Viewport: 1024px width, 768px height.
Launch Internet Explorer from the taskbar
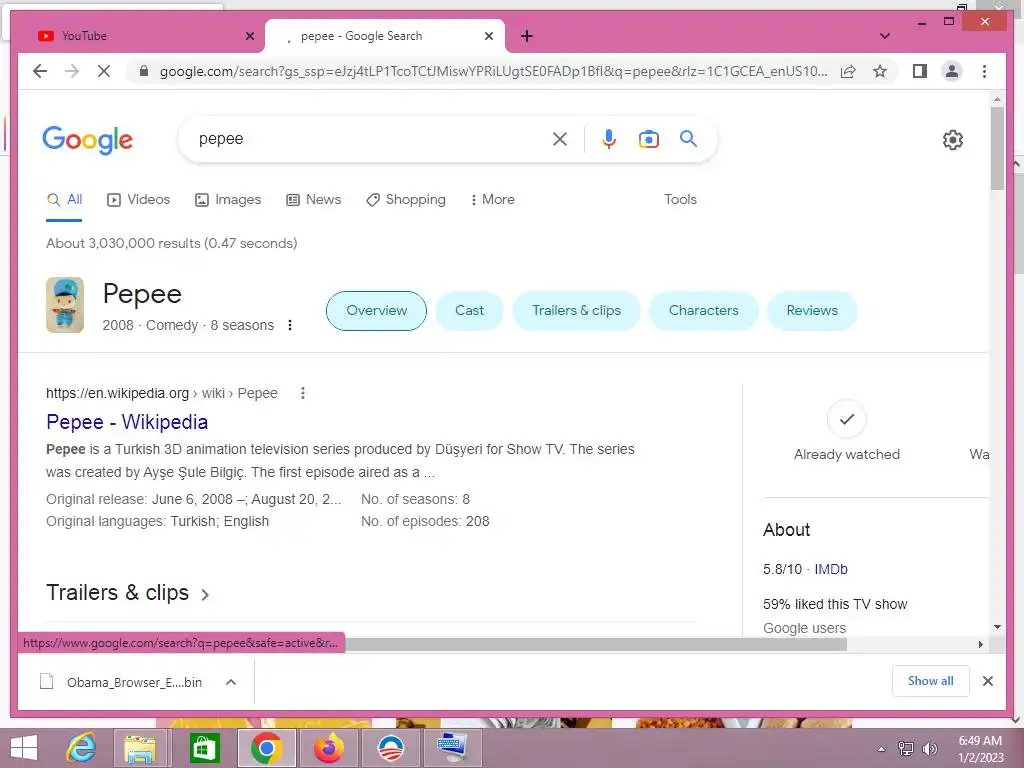(81, 748)
